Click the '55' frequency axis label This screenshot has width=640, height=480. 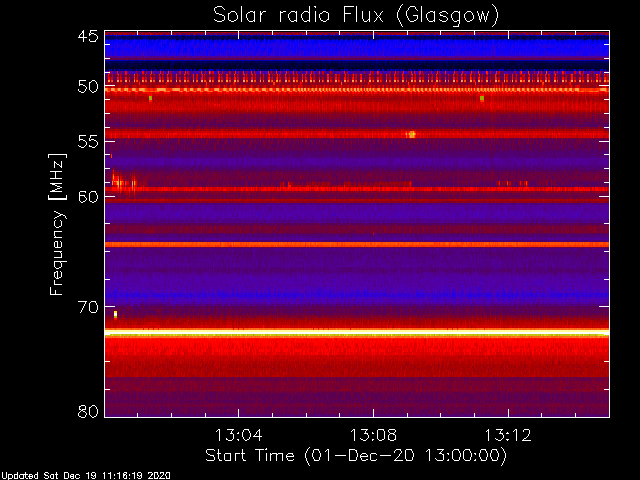click(88, 142)
